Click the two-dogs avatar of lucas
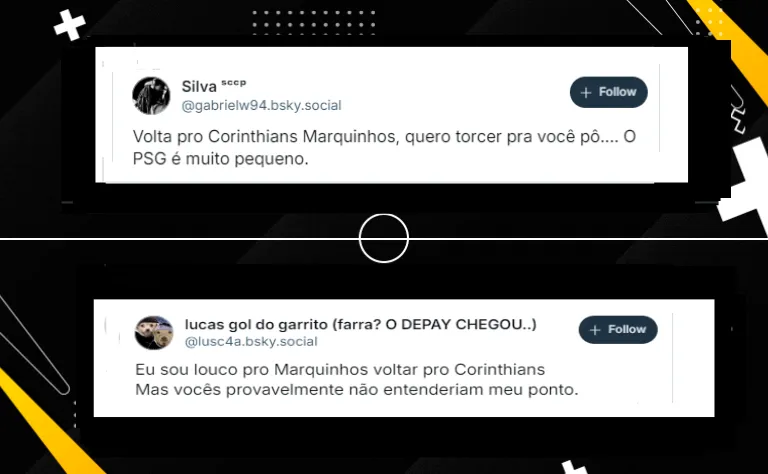This screenshot has height=474, width=768. click(x=154, y=333)
